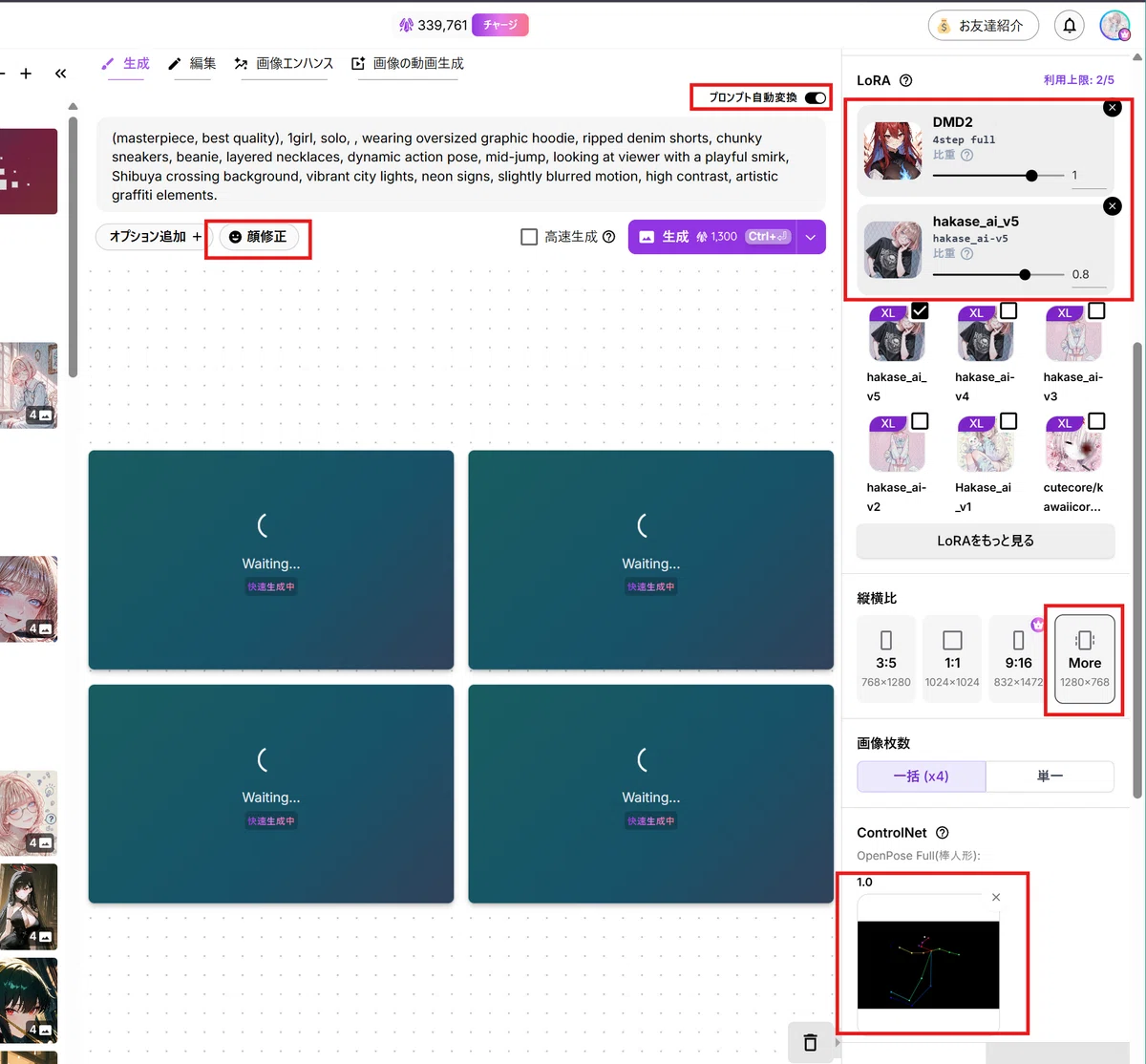Start generation with 生成 button
Viewport: 1146px width, 1064px height.
click(x=712, y=237)
